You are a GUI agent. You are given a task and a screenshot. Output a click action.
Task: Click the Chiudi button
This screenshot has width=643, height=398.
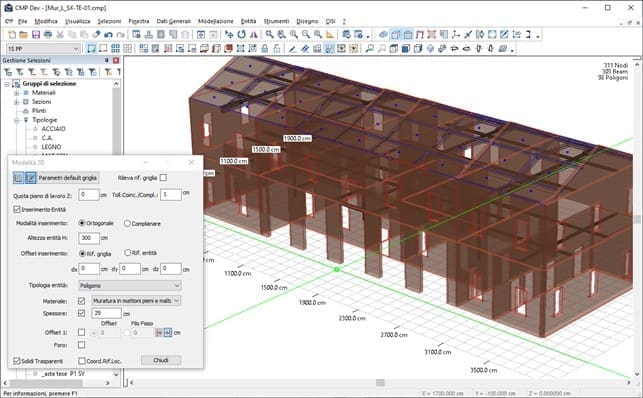[161, 360]
